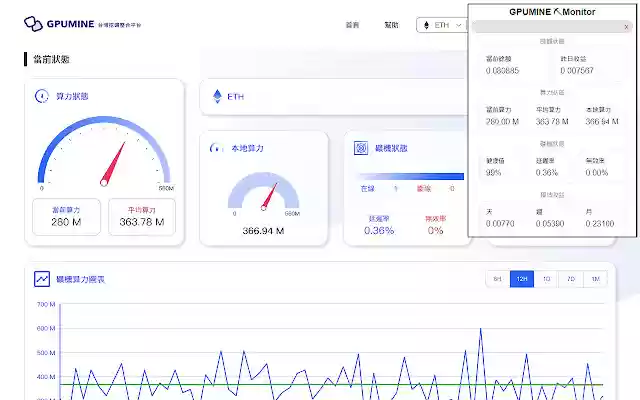Select the 1D chart range tab
Viewport: 640px width, 400px height.
pos(546,279)
